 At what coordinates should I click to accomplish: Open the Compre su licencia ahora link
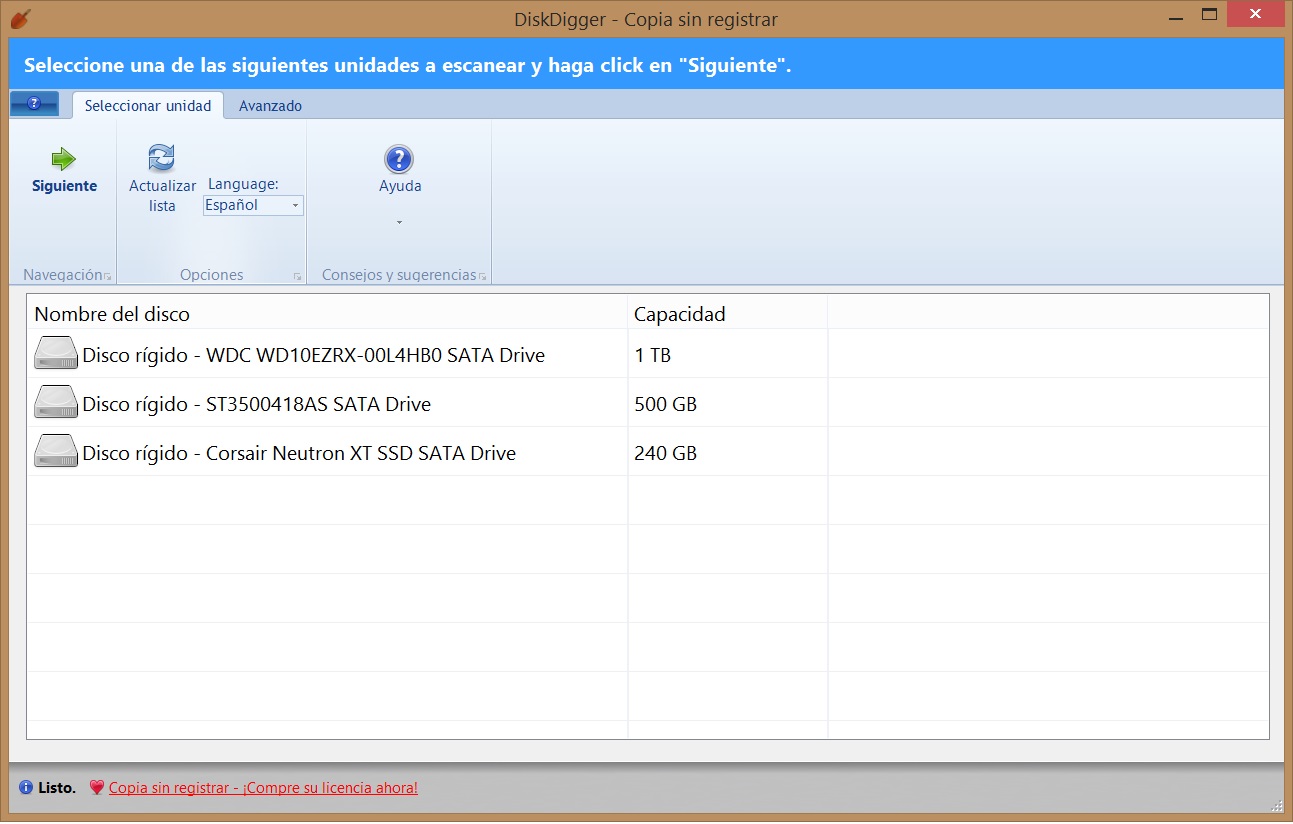pos(263,788)
